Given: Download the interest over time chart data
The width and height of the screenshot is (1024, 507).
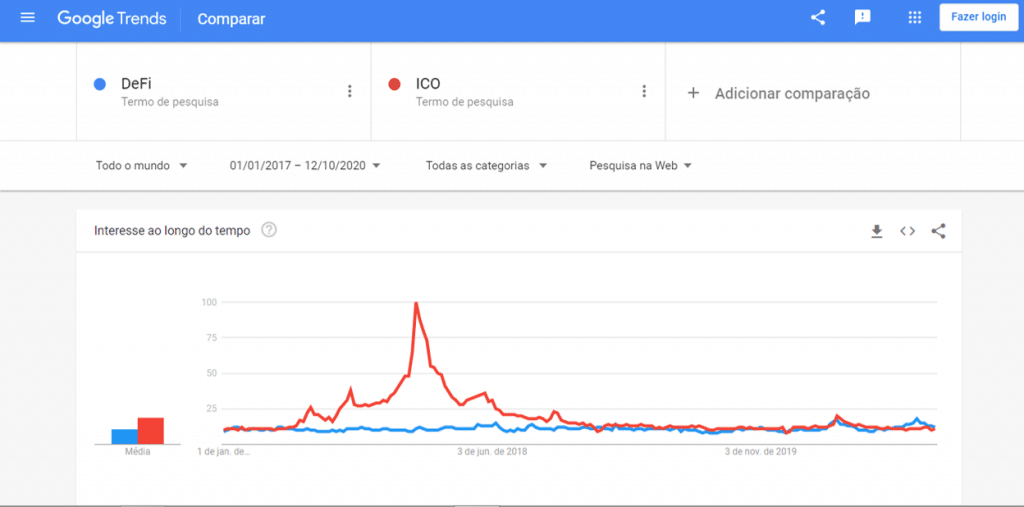Looking at the screenshot, I should pos(876,231).
